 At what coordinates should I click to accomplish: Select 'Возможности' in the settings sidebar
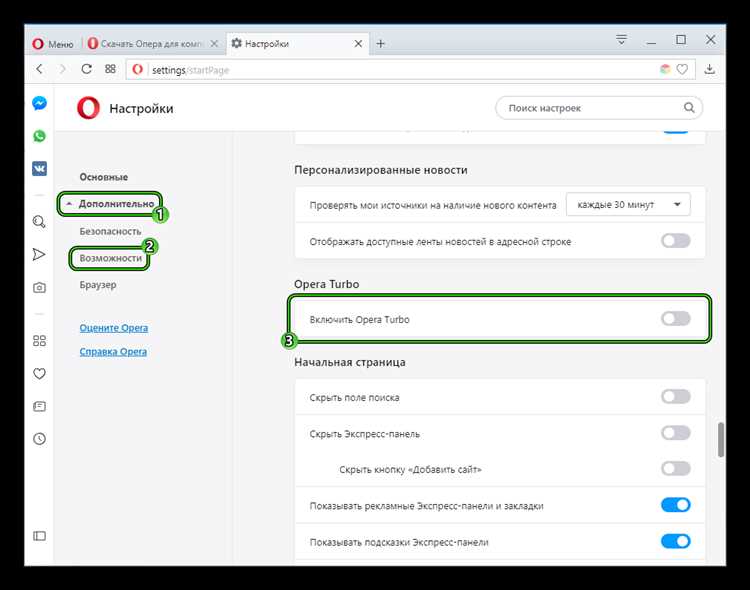[x=111, y=258]
